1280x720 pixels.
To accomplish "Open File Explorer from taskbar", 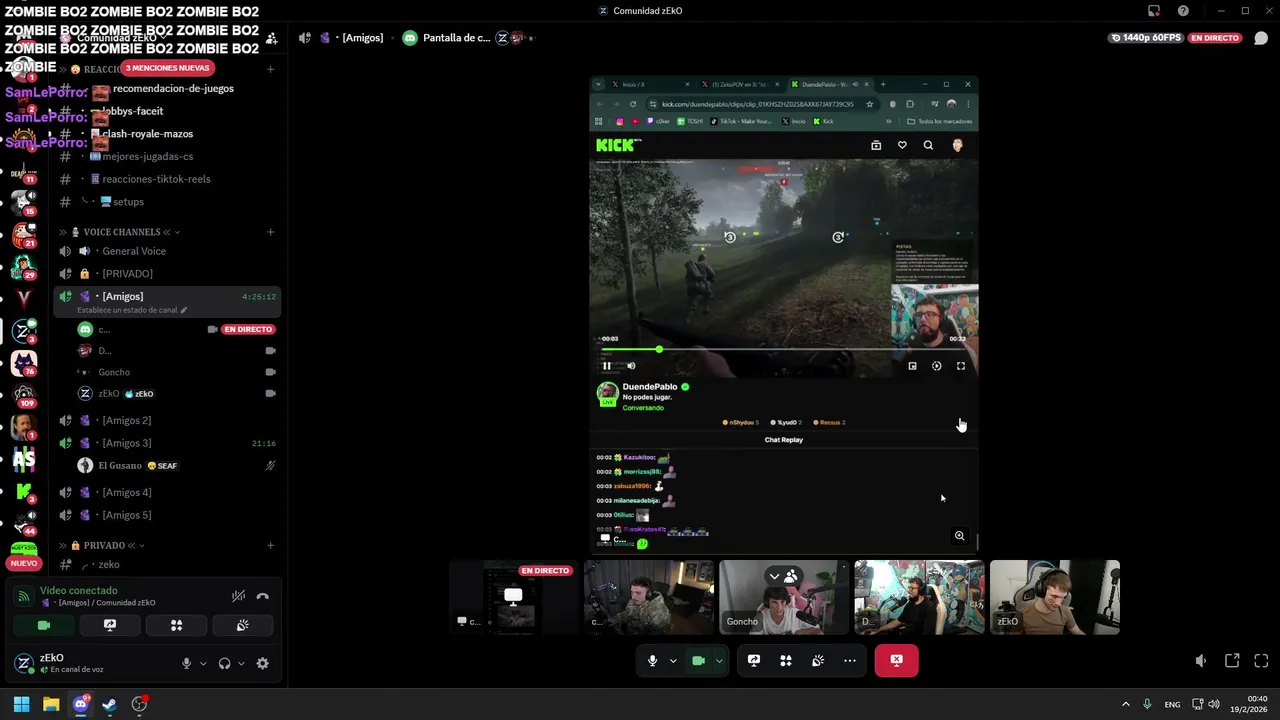I will pos(51,704).
